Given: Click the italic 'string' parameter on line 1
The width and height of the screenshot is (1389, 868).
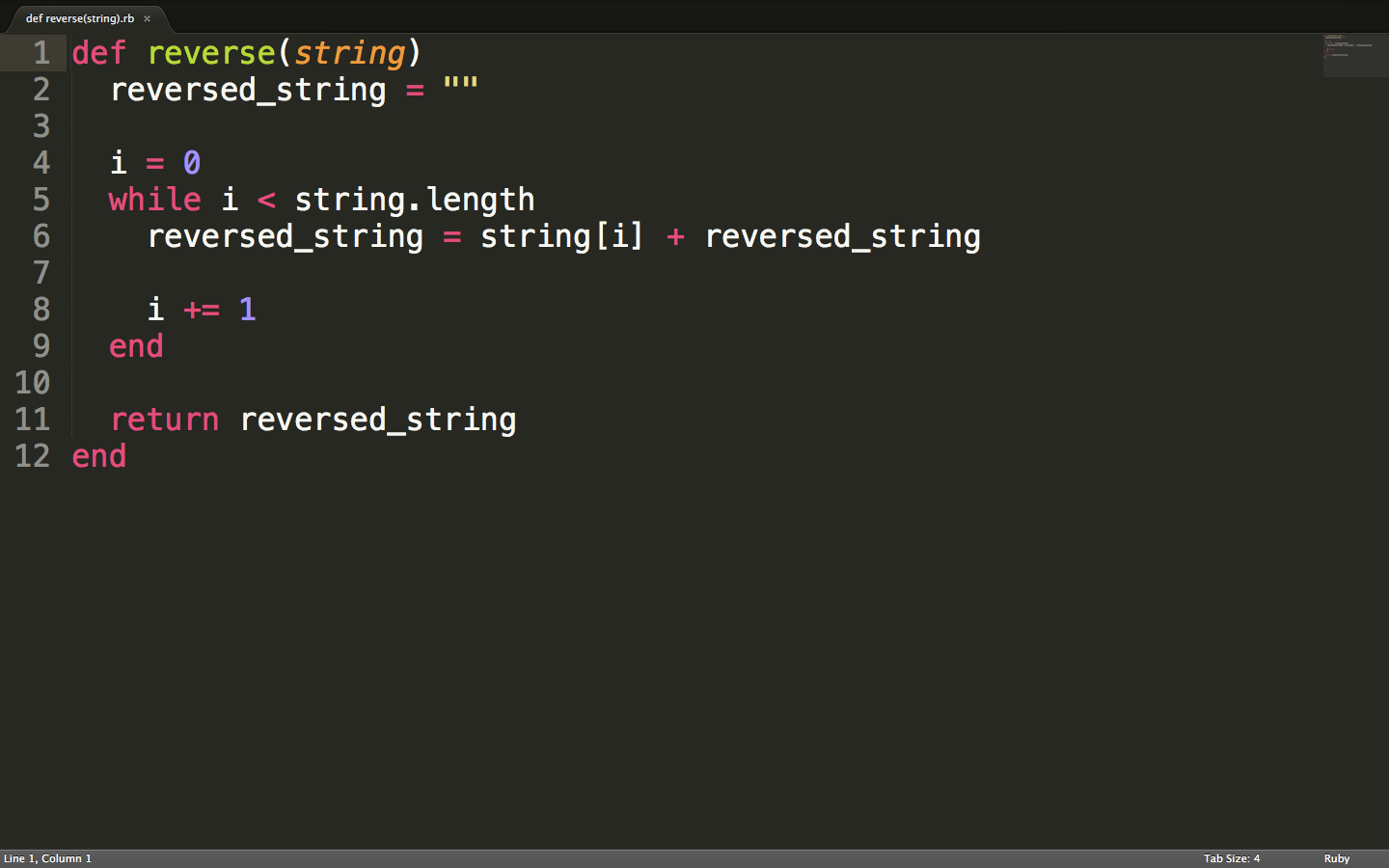Looking at the screenshot, I should pos(349,53).
